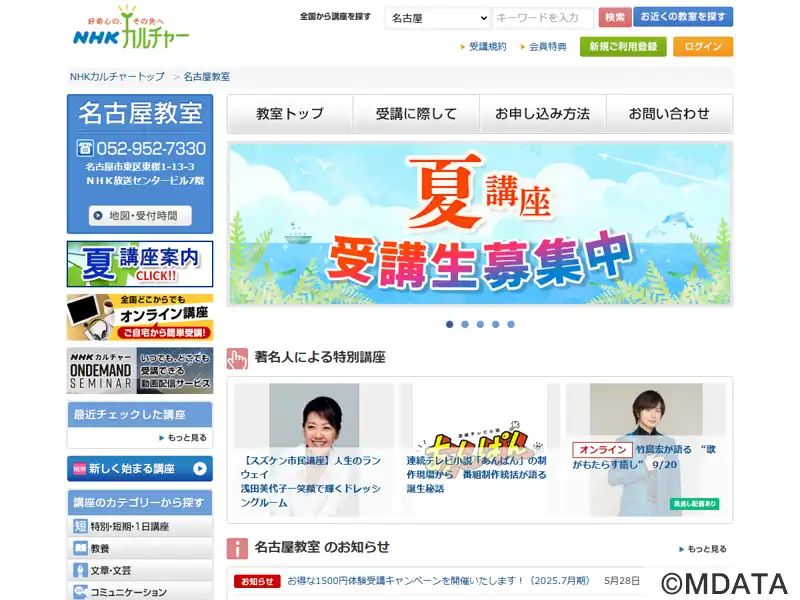Screen dimensions: 800x600
Task: Click the address 名古屋市東区東桜1-13-3
Action: 140,167
